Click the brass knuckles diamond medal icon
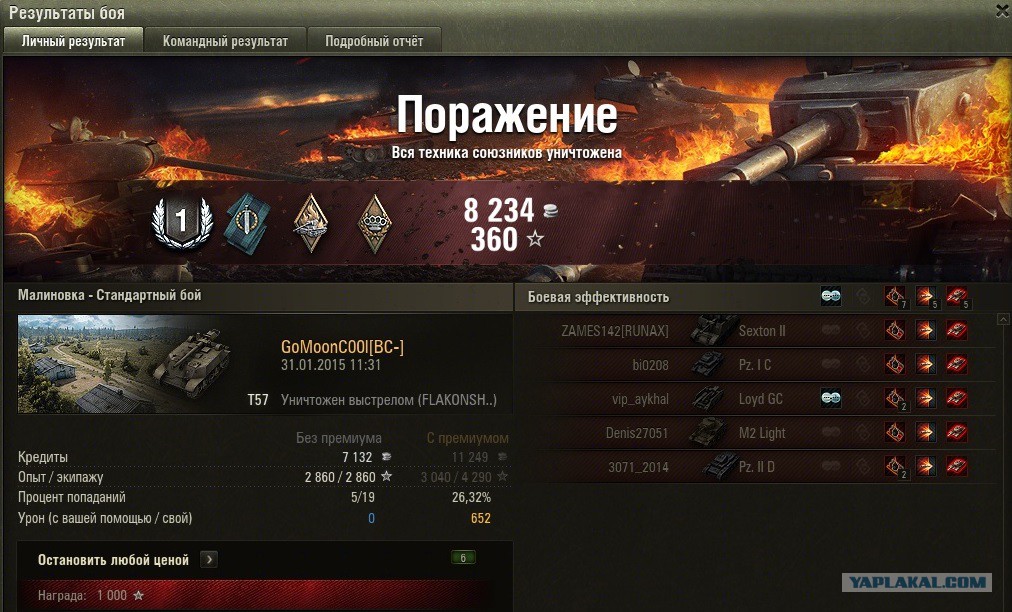The image size is (1012, 612). coord(375,223)
